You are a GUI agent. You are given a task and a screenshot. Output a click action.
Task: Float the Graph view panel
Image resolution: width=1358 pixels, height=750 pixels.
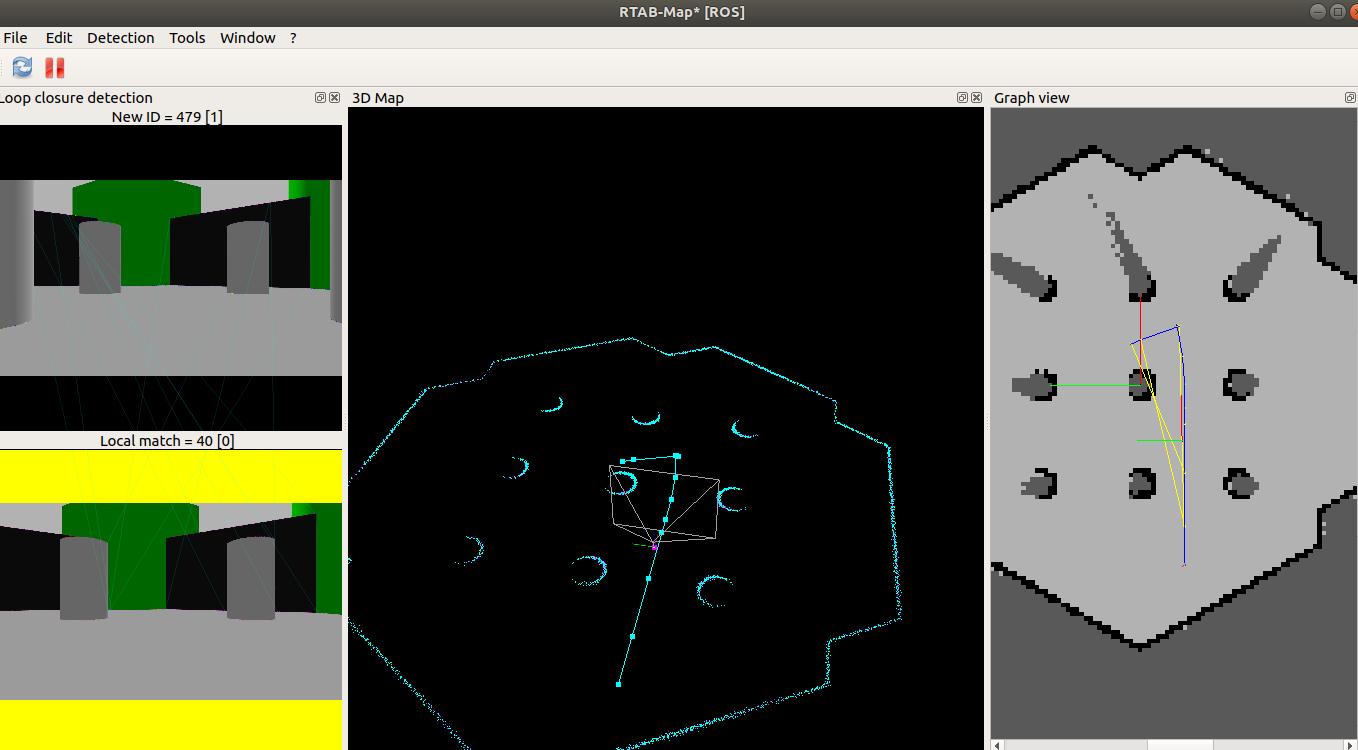pyautogui.click(x=1350, y=98)
